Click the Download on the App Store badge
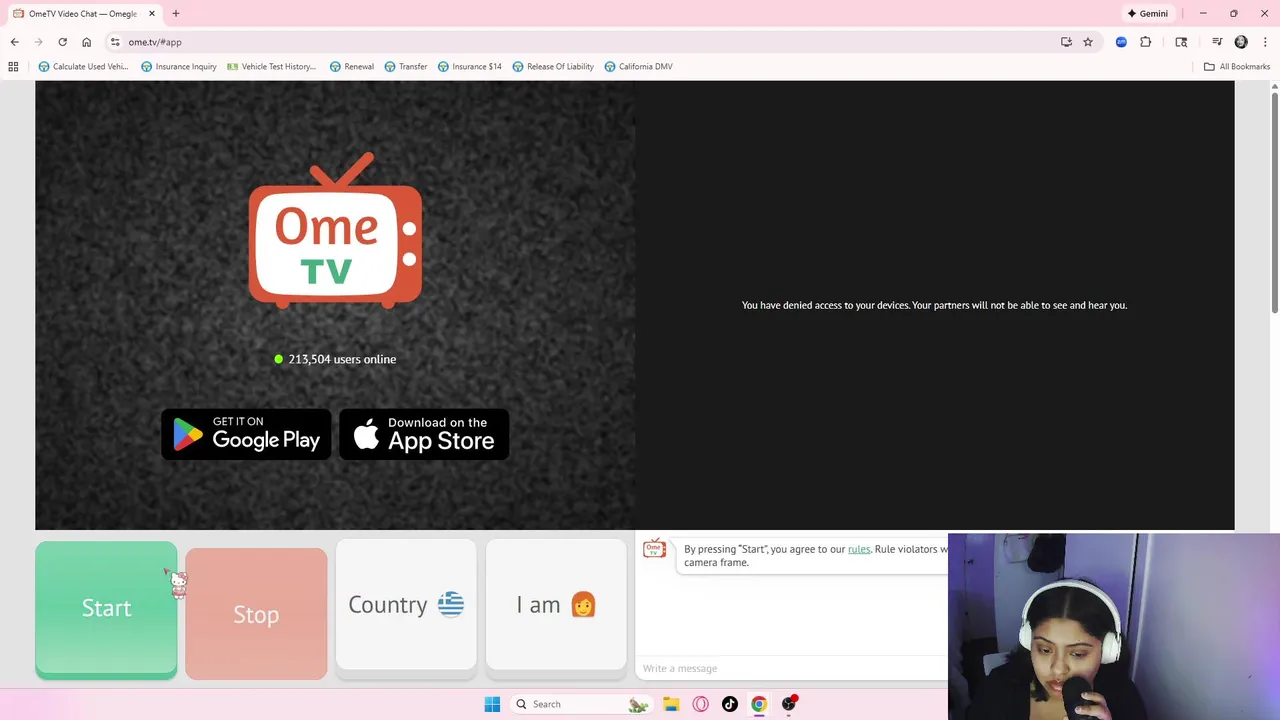1280x720 pixels. point(424,434)
